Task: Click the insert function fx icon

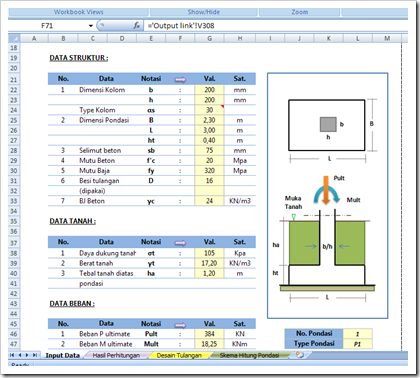Action: click(137, 26)
